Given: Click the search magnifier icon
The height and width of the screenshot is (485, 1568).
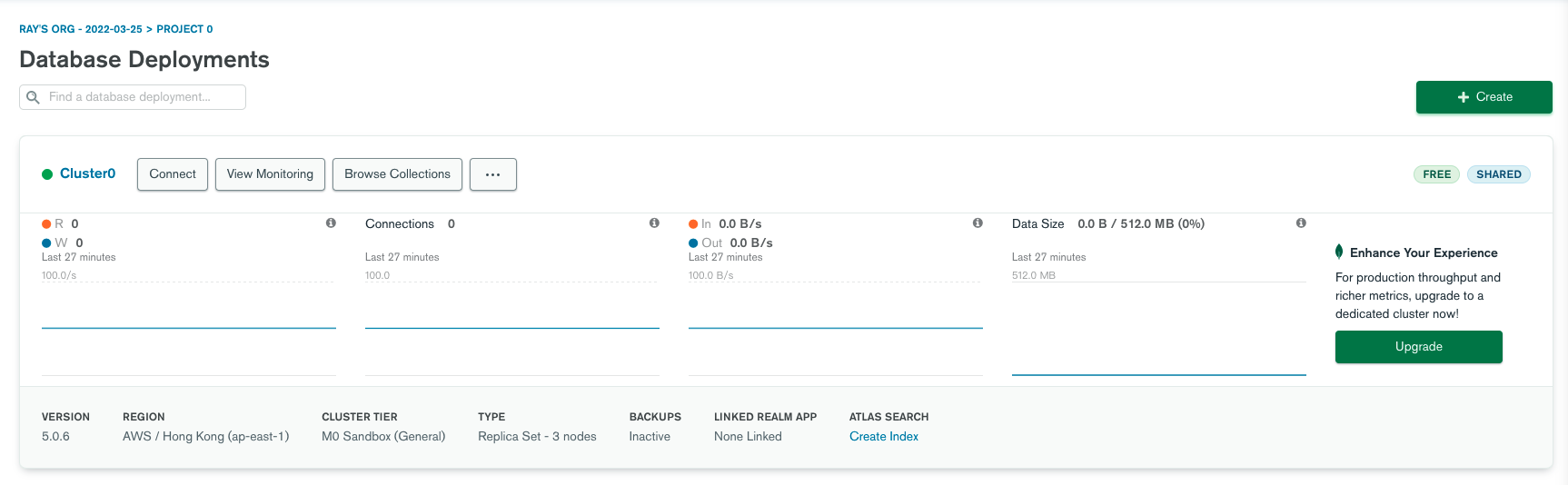Looking at the screenshot, I should click(x=34, y=97).
